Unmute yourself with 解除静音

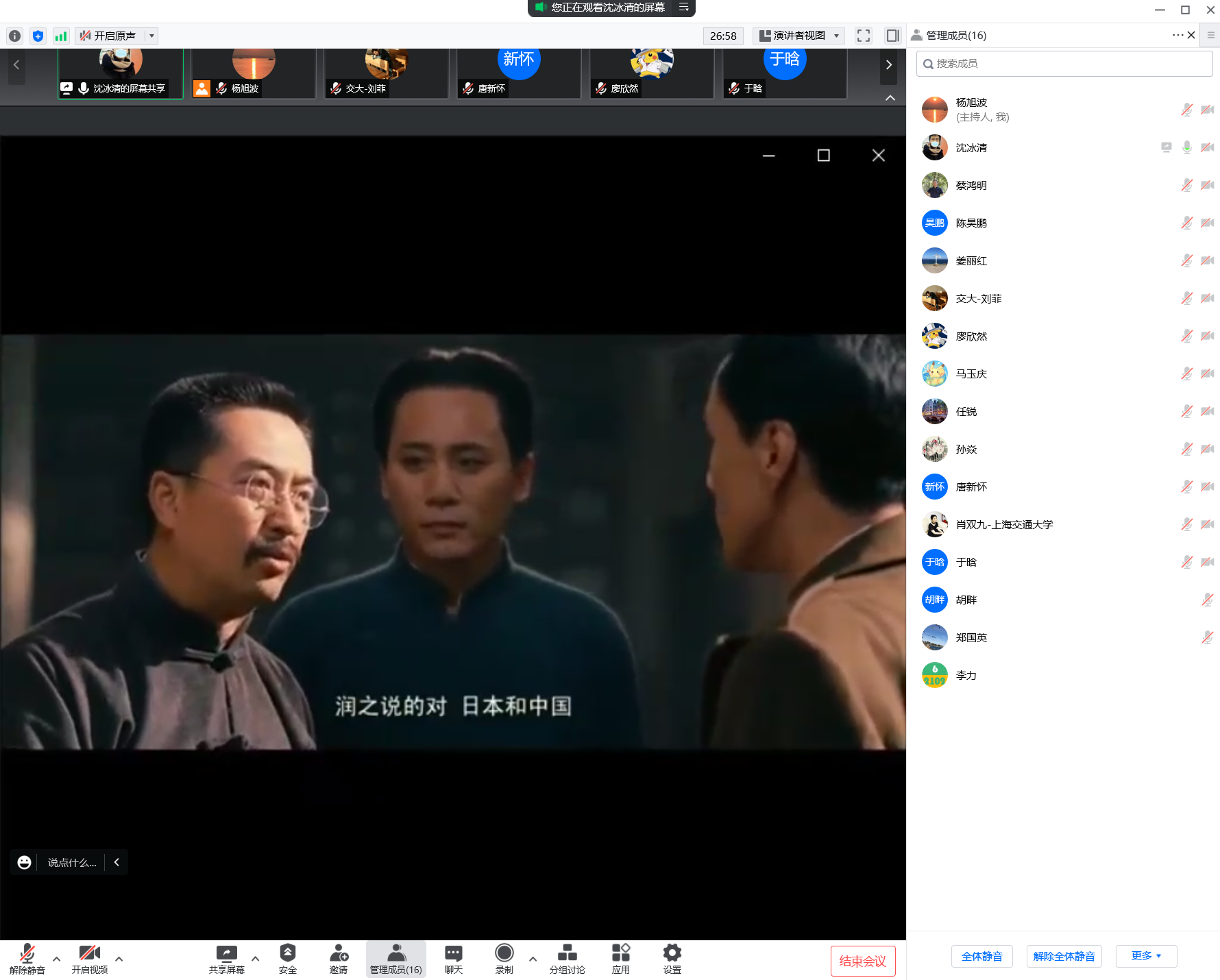coord(27,959)
